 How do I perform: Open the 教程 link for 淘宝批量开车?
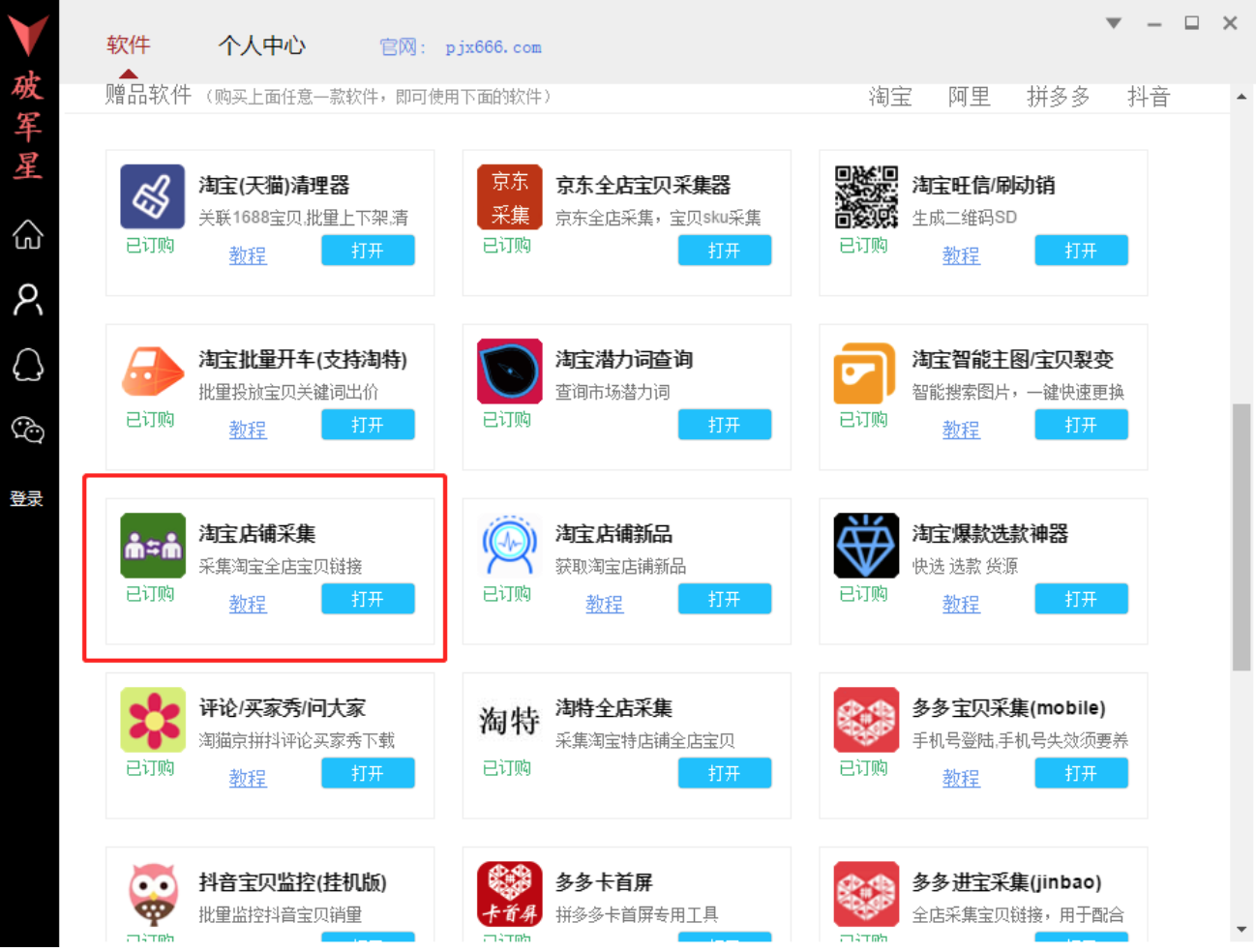248,430
